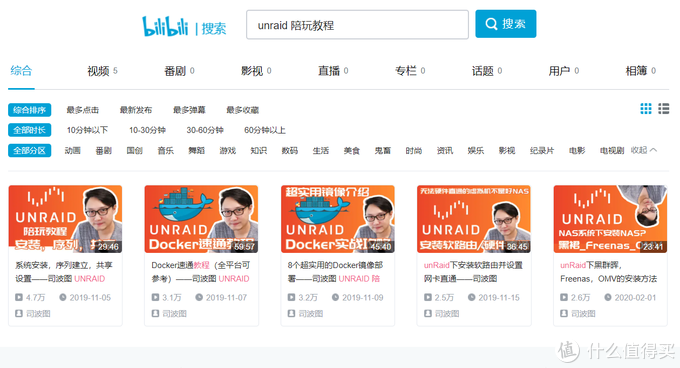Filter by 娱乐 category
Image resolution: width=680 pixels, height=368 pixels.
click(476, 150)
